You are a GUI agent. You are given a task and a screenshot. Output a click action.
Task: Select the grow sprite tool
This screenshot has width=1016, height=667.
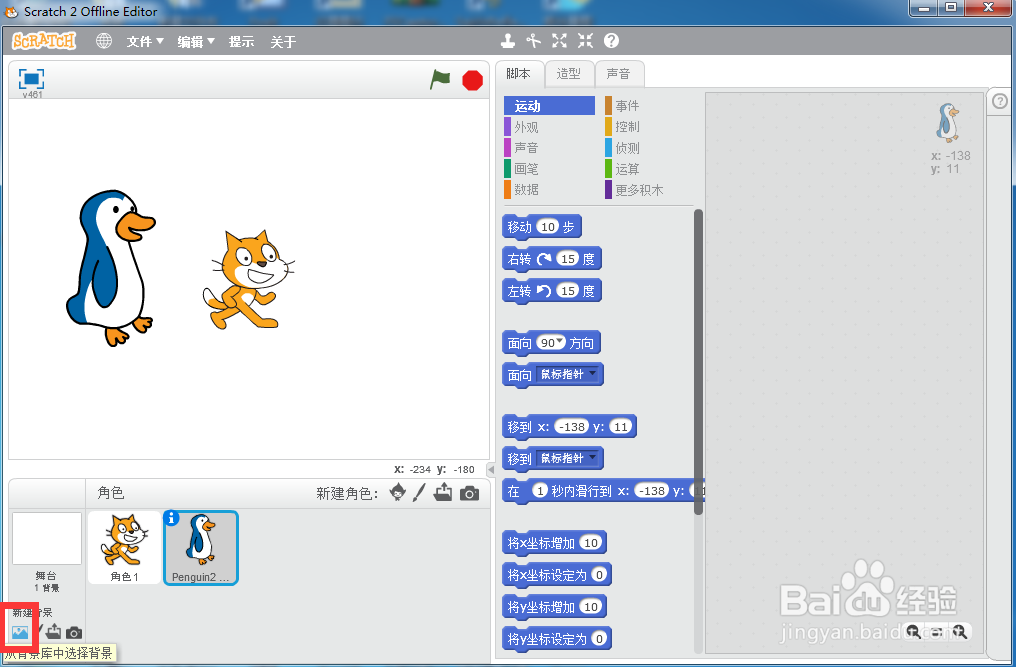[x=558, y=41]
